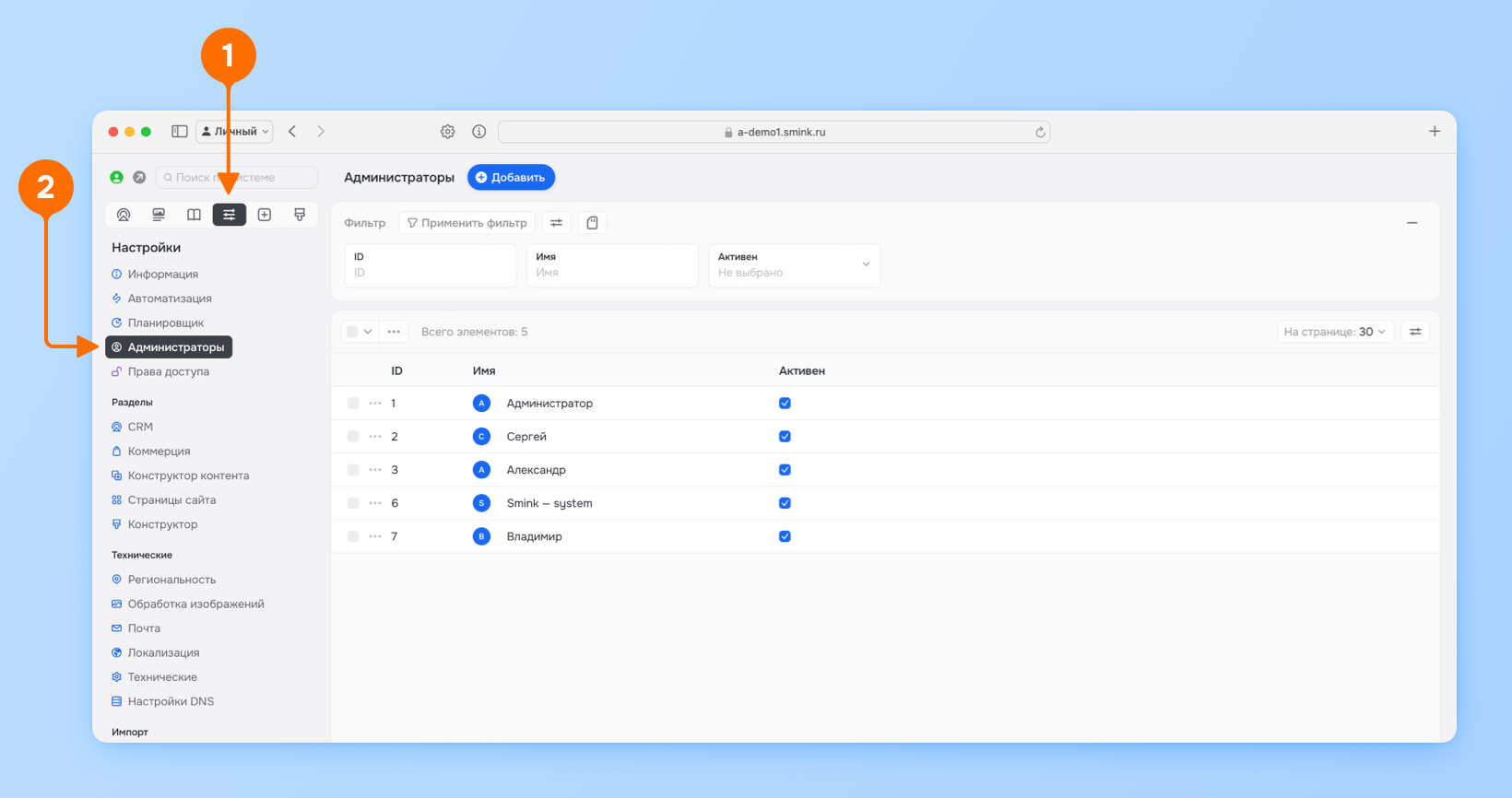Viewport: 1512px width, 798px height.
Task: Focus the a-demo1.smink.ru address bar
Action: click(774, 132)
